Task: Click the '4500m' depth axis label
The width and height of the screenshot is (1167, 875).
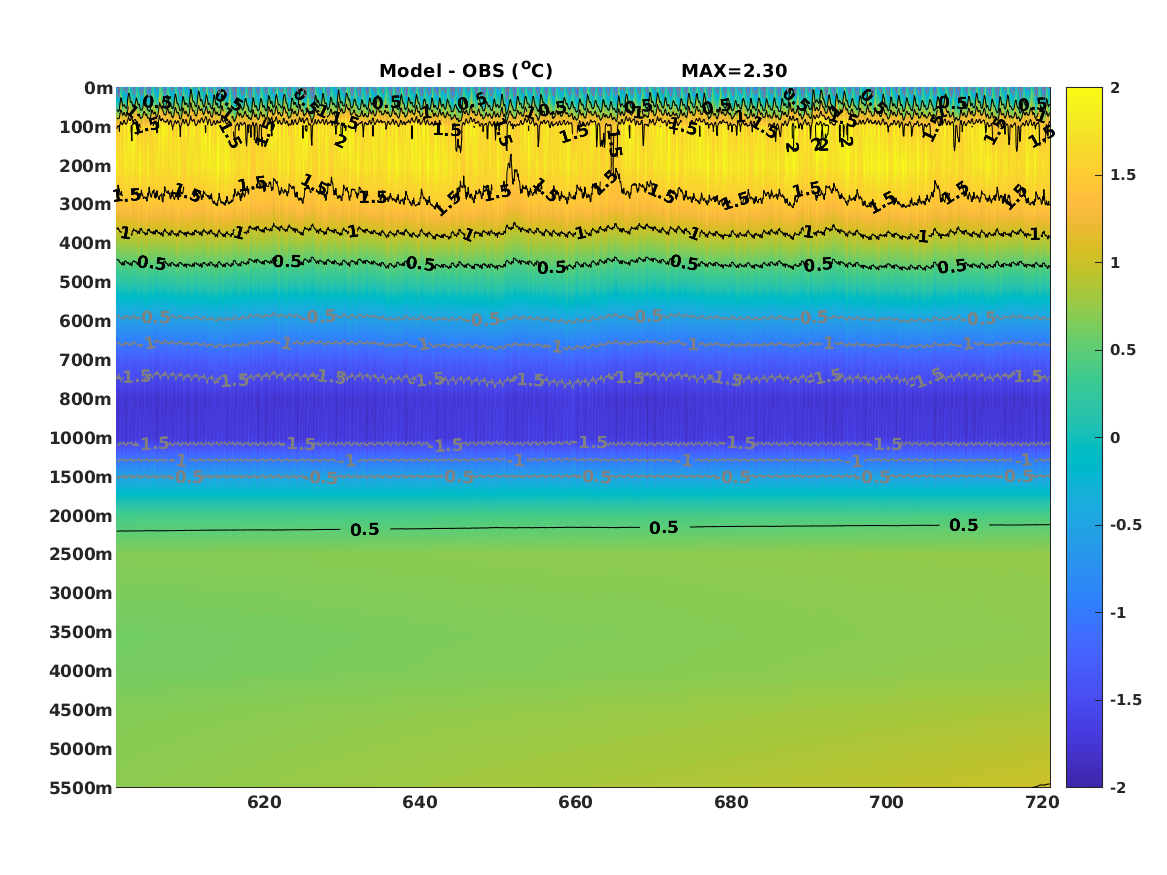Action: [x=81, y=710]
